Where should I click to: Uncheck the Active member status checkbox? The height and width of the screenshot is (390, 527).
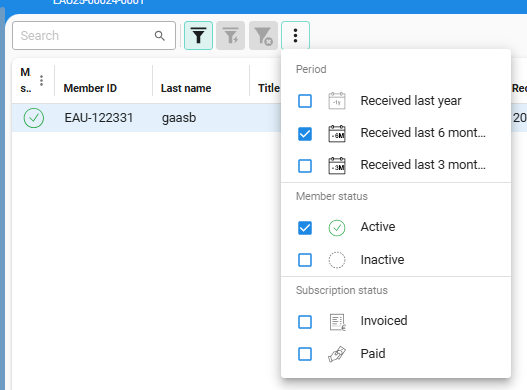pos(305,228)
